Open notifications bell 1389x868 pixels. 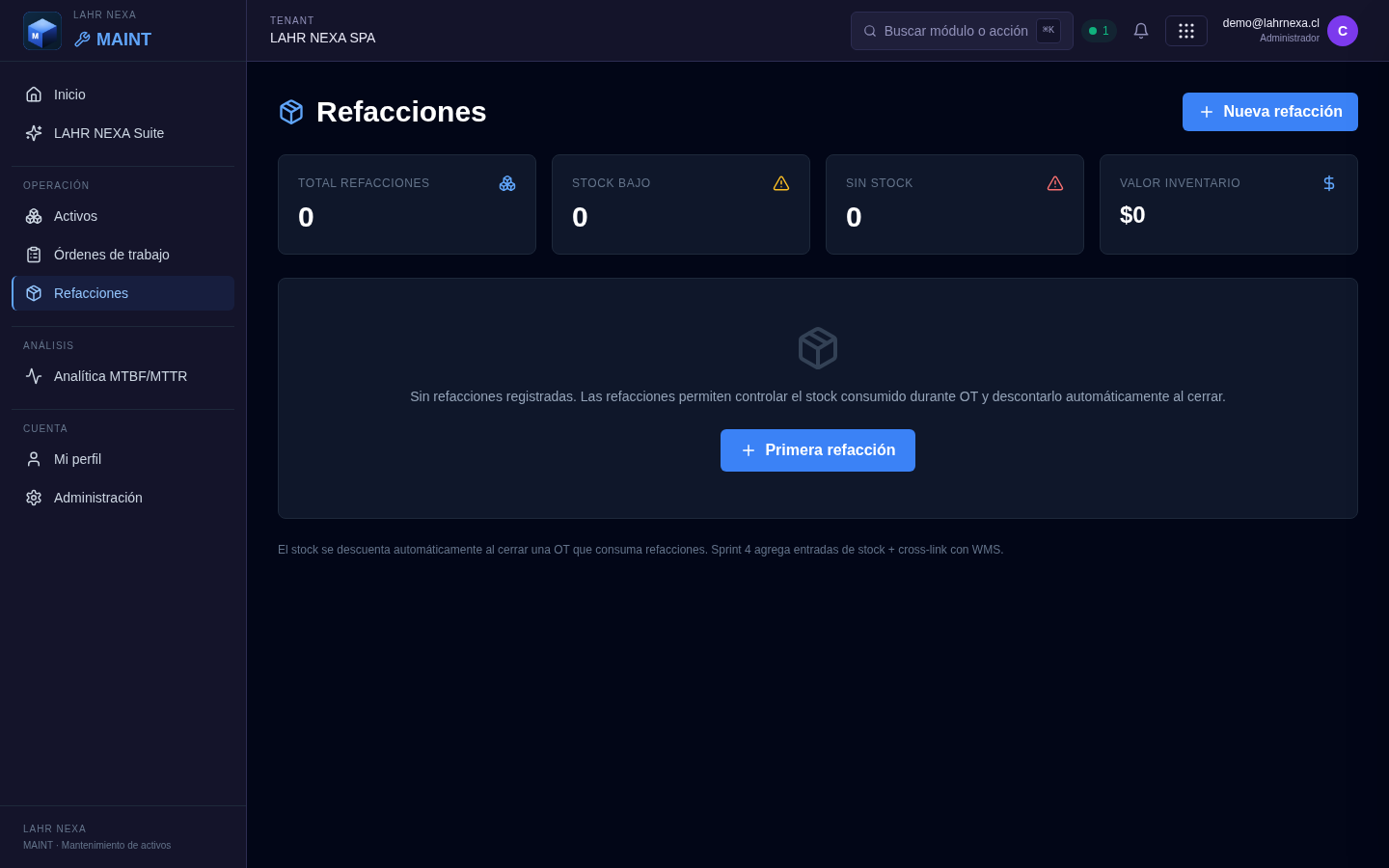coord(1141,31)
